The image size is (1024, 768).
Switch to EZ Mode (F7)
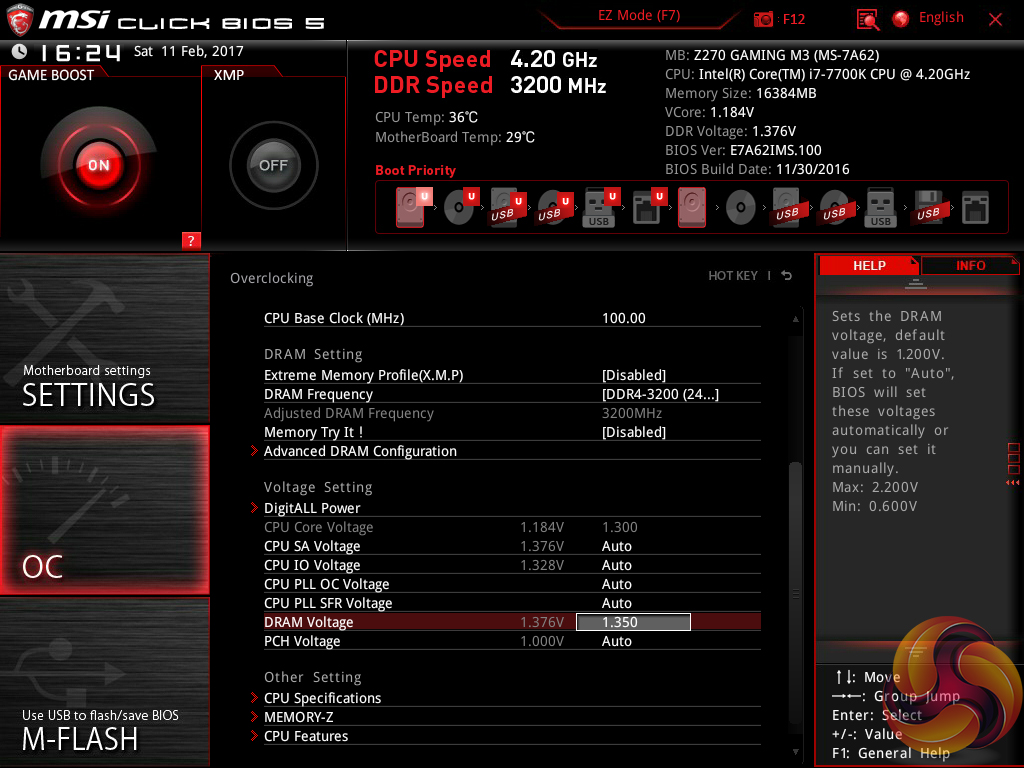639,16
